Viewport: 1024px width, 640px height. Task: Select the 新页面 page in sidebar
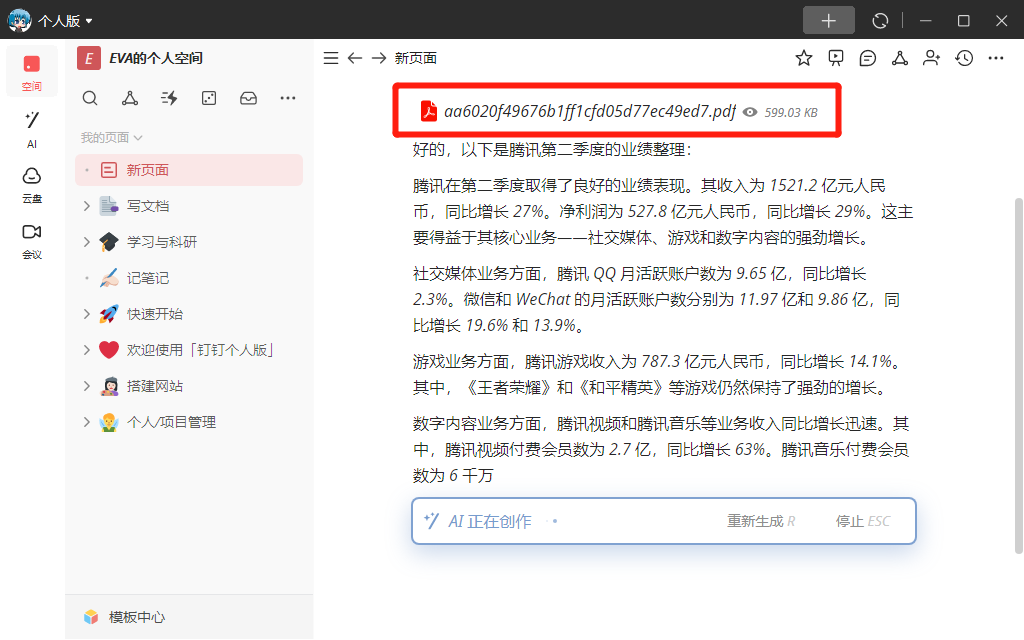[x=189, y=170]
